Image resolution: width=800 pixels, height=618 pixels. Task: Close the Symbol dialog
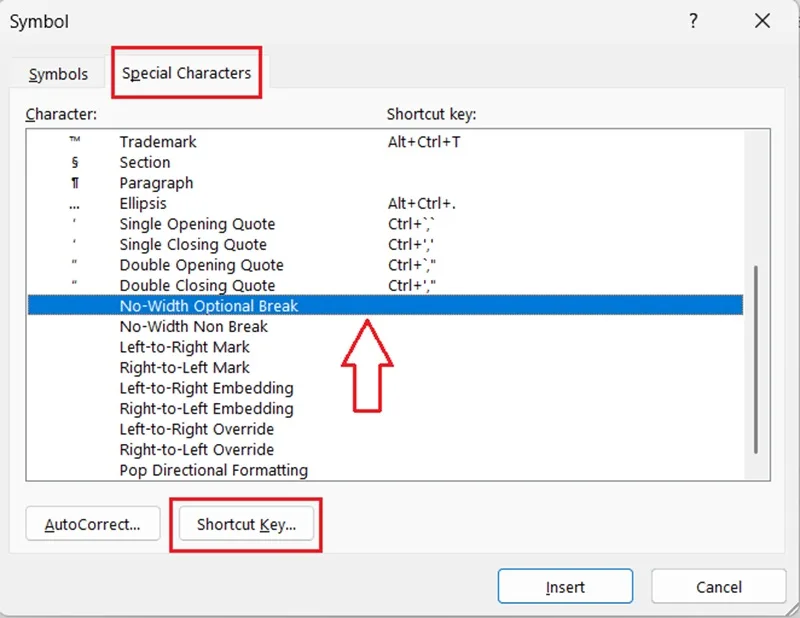[762, 21]
